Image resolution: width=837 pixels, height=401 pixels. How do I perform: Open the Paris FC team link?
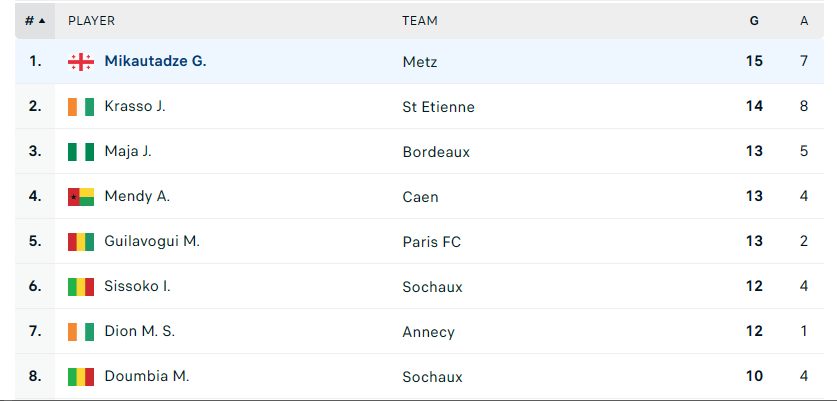click(x=431, y=242)
